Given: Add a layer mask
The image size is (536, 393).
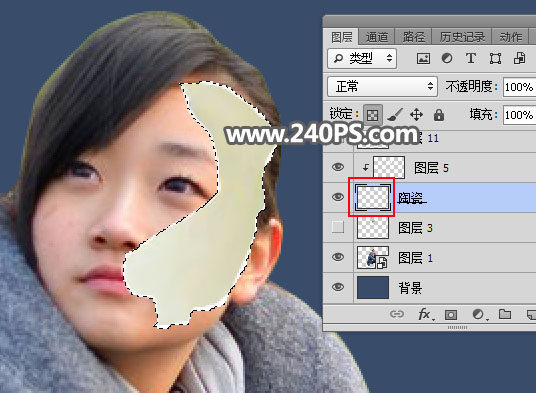Looking at the screenshot, I should [x=451, y=314].
